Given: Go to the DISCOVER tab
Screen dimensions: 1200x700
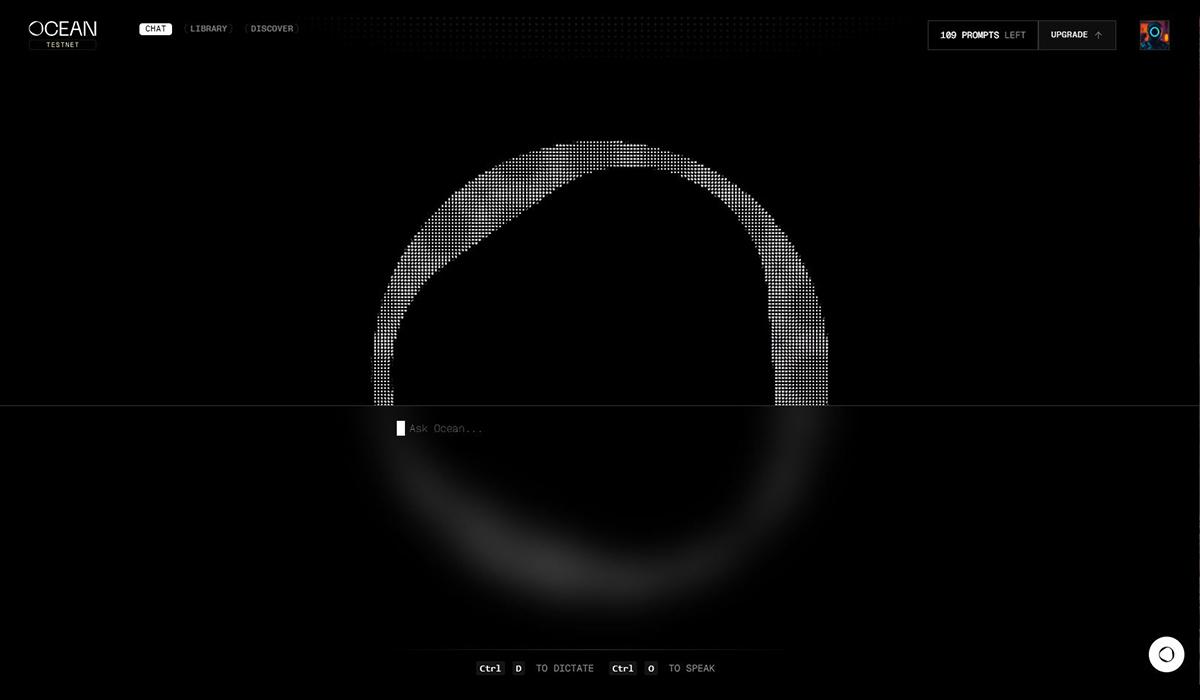Looking at the screenshot, I should [x=272, y=29].
